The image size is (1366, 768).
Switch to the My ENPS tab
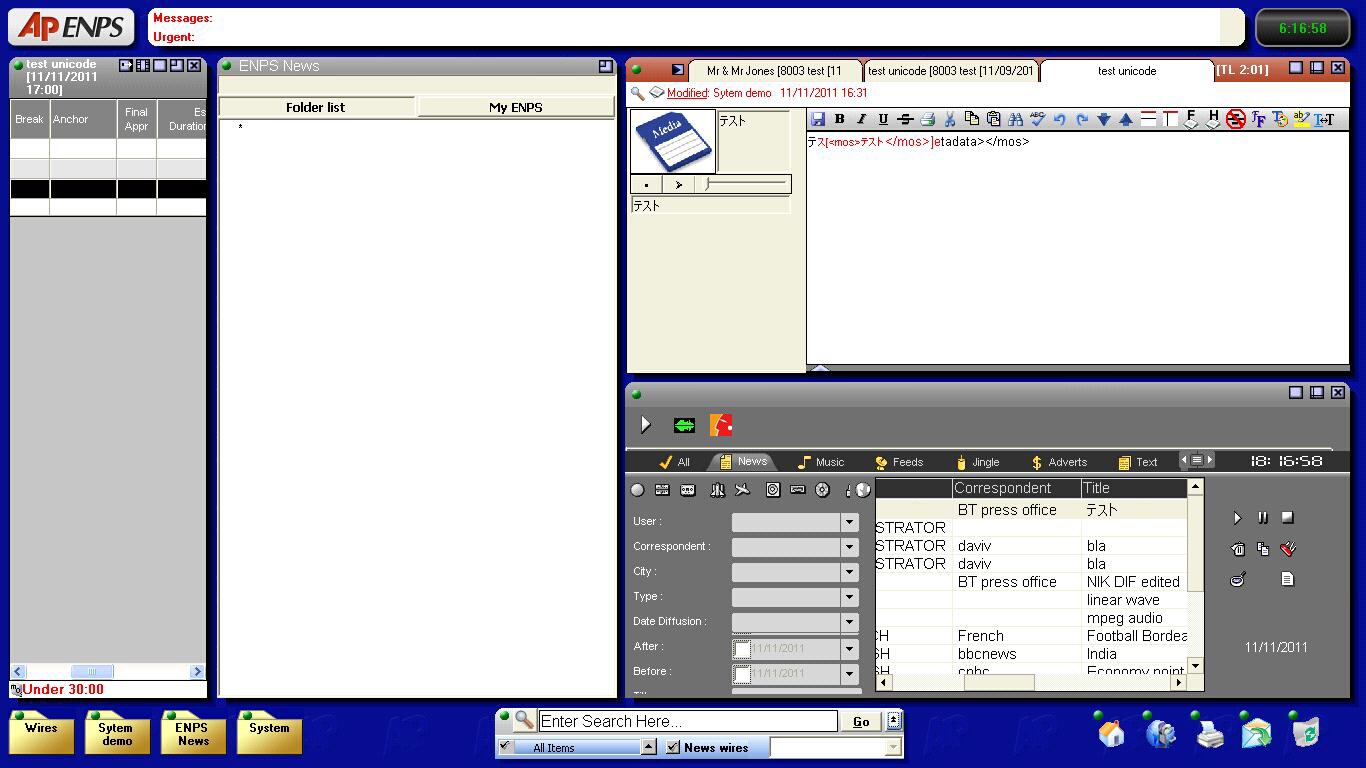(515, 107)
